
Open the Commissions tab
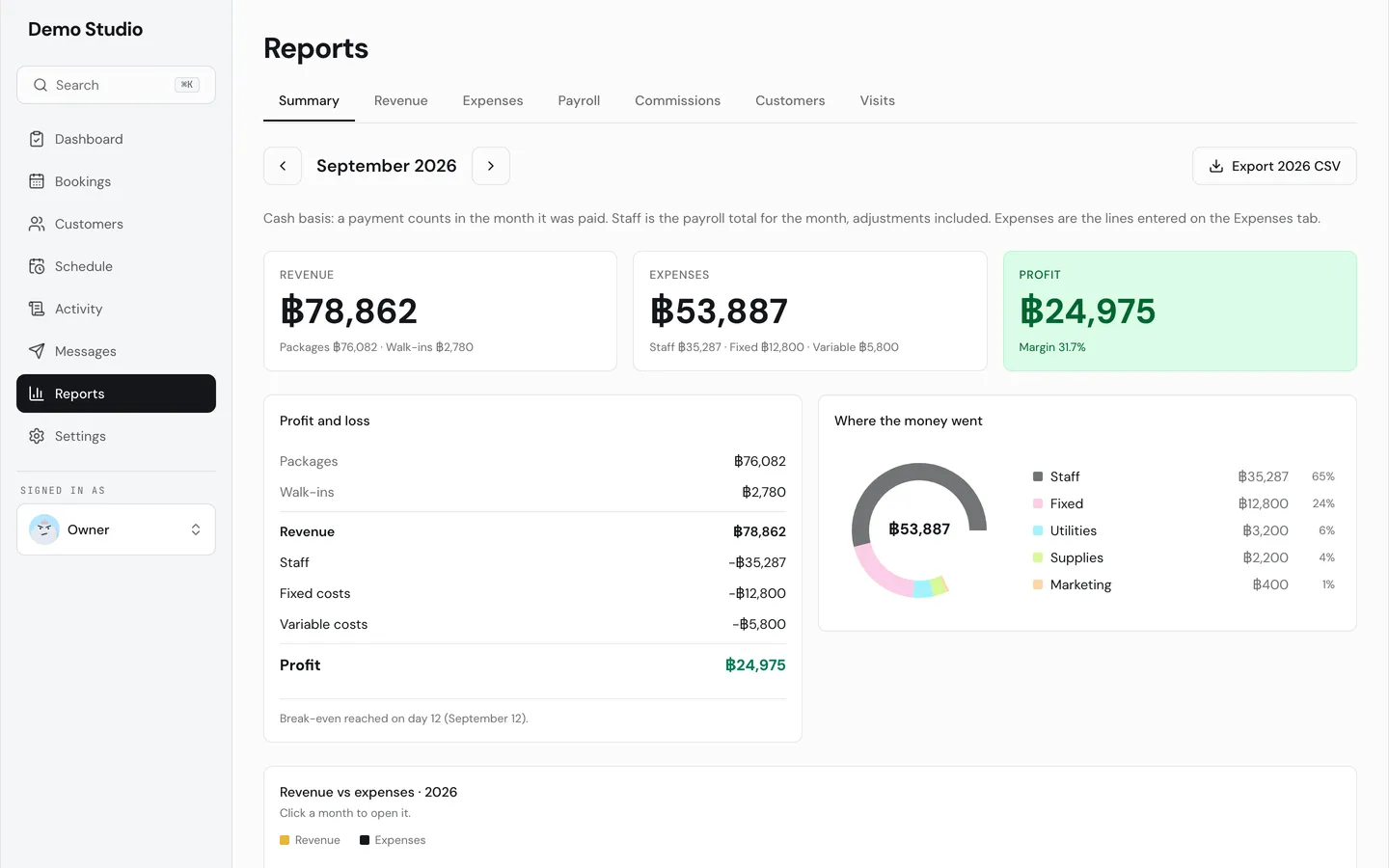pyautogui.click(x=677, y=100)
